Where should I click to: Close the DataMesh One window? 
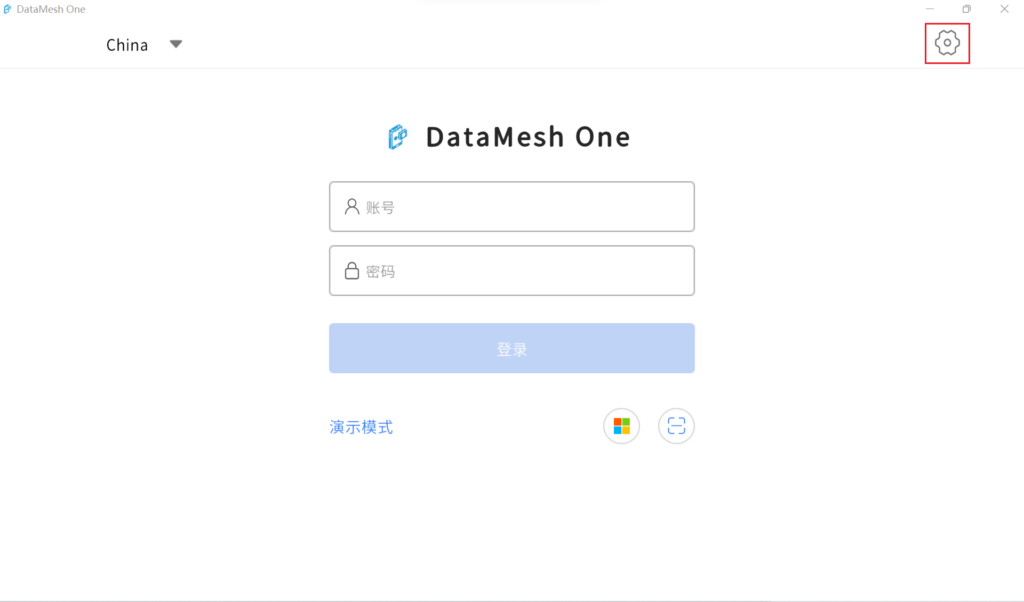(1004, 9)
